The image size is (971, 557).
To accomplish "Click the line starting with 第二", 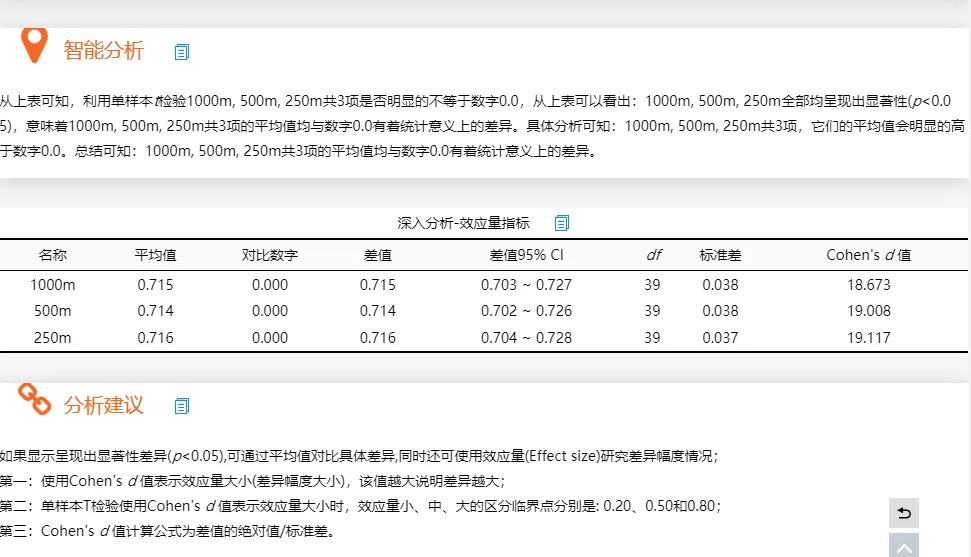I will pyautogui.click(x=360, y=506).
